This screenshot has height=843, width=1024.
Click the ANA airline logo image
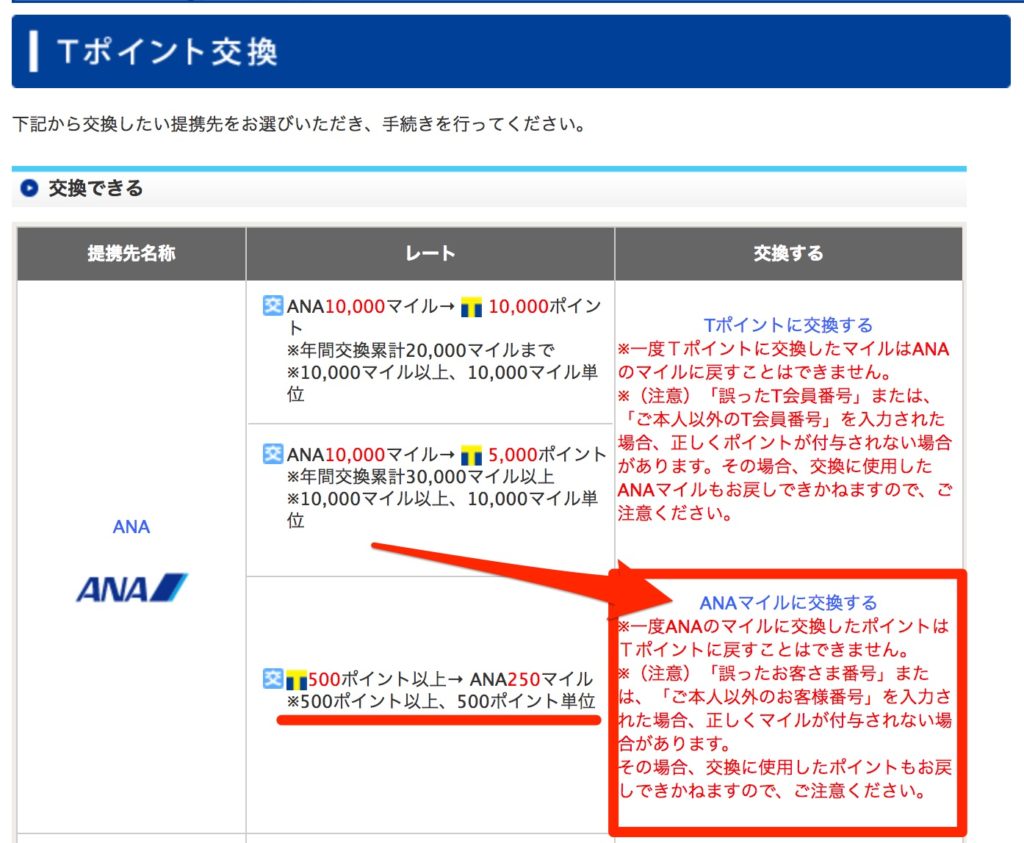point(132,588)
